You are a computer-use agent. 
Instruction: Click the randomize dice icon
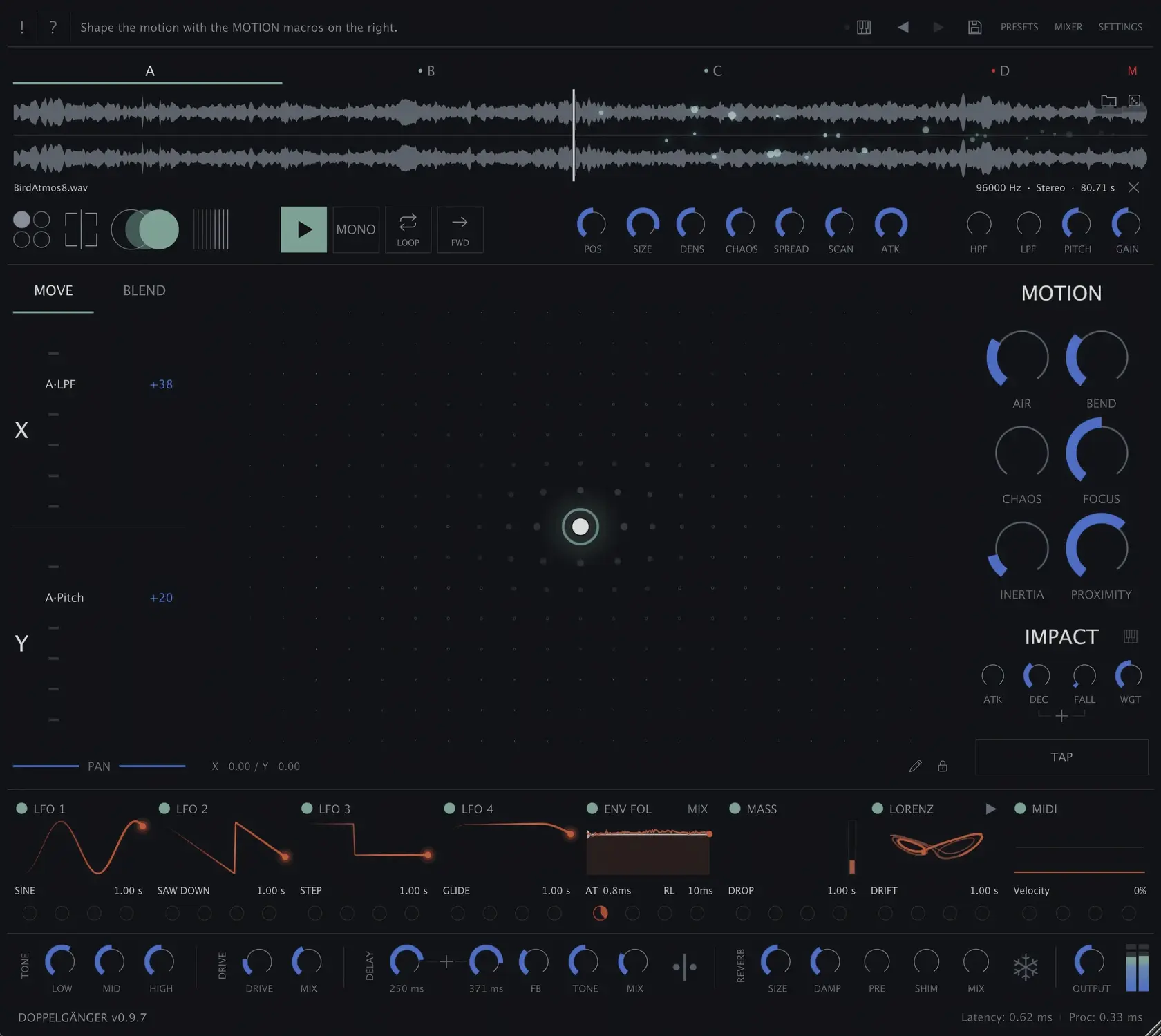(1134, 100)
